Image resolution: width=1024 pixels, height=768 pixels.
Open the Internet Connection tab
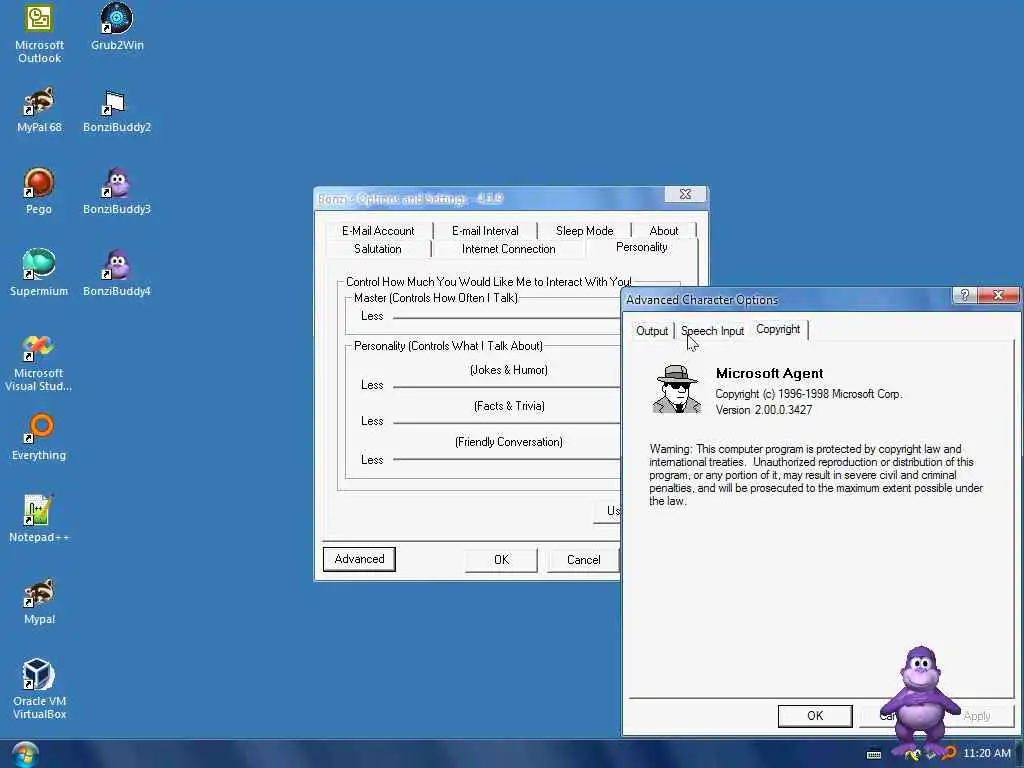[x=509, y=249]
